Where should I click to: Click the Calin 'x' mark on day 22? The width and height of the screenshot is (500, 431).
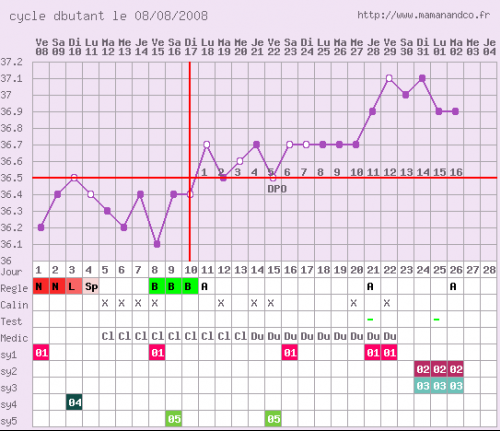pos(387,303)
